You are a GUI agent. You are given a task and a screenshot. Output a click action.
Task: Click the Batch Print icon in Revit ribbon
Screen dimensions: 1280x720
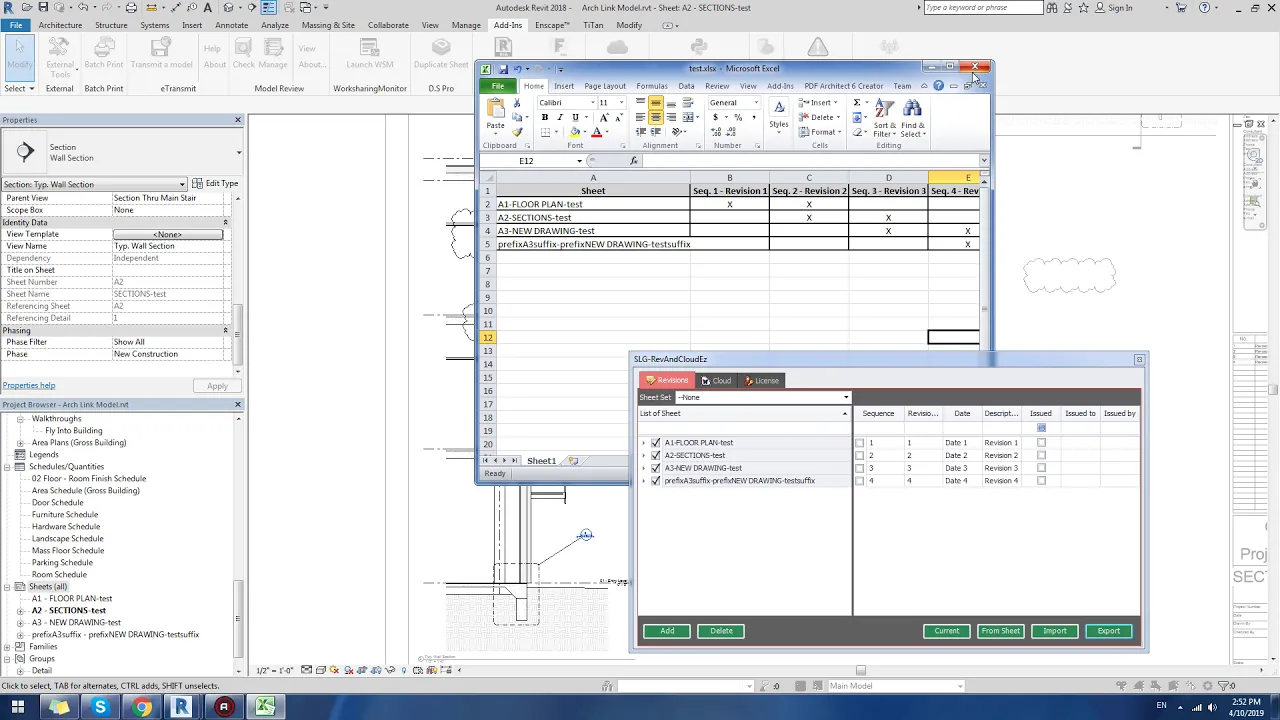click(103, 49)
